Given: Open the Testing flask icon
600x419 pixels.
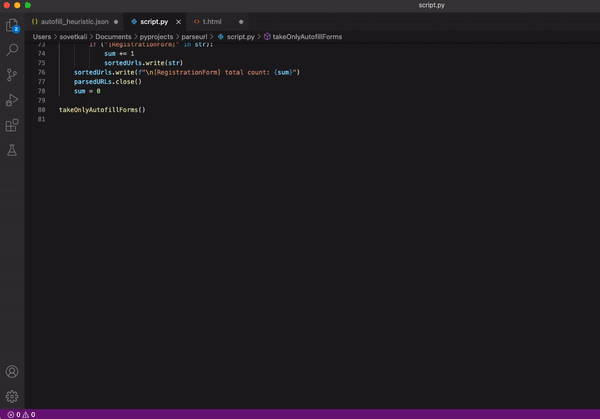Looking at the screenshot, I should pyautogui.click(x=12, y=150).
